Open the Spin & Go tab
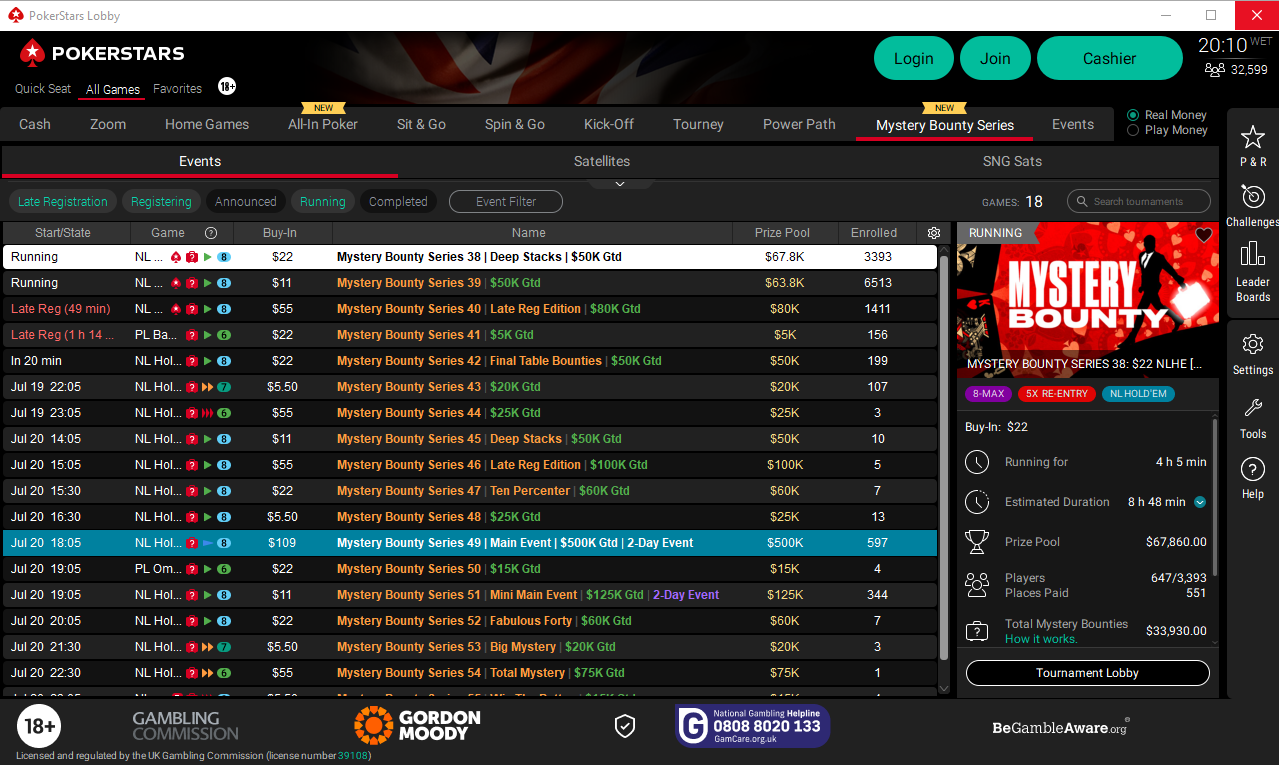The image size is (1279, 765). (515, 124)
